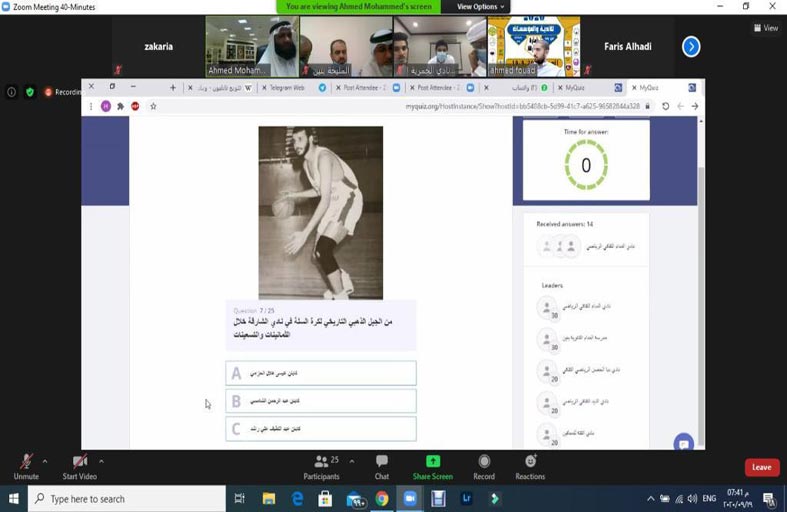Open the meeting info icon
787x512 pixels.
tap(12, 92)
